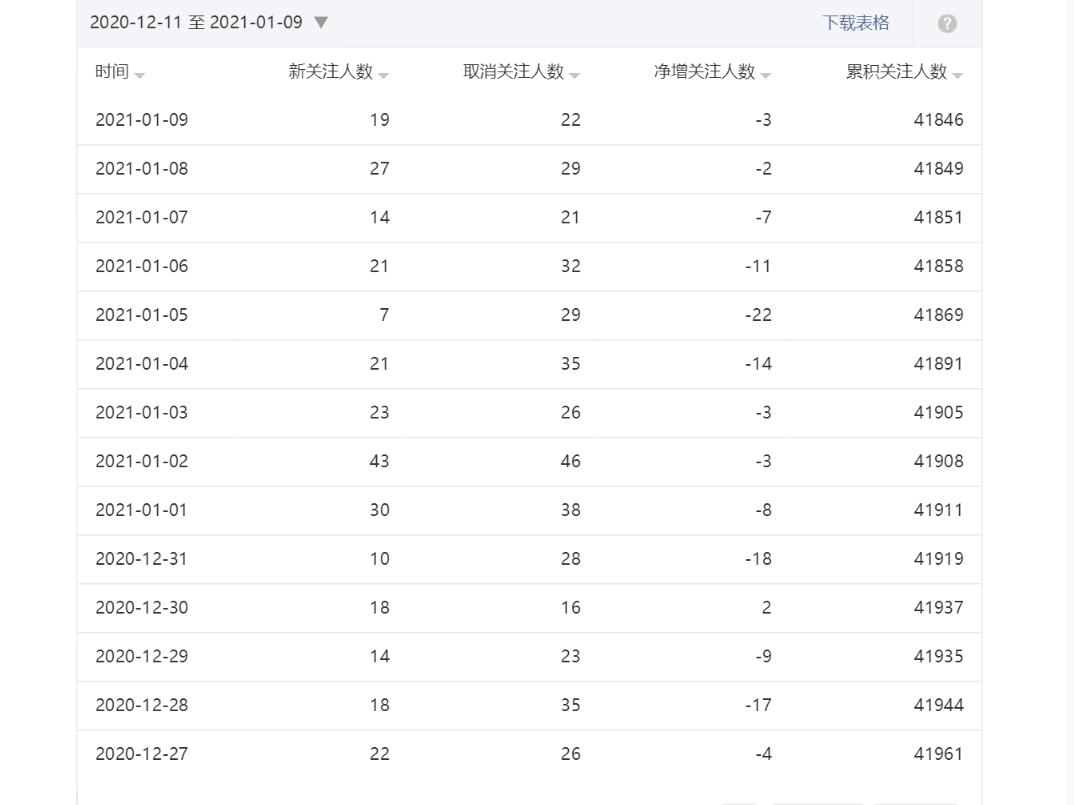Image resolution: width=1074 pixels, height=805 pixels.
Task: Click unfollow count 46 on 2021-01-02
Action: 571,461
